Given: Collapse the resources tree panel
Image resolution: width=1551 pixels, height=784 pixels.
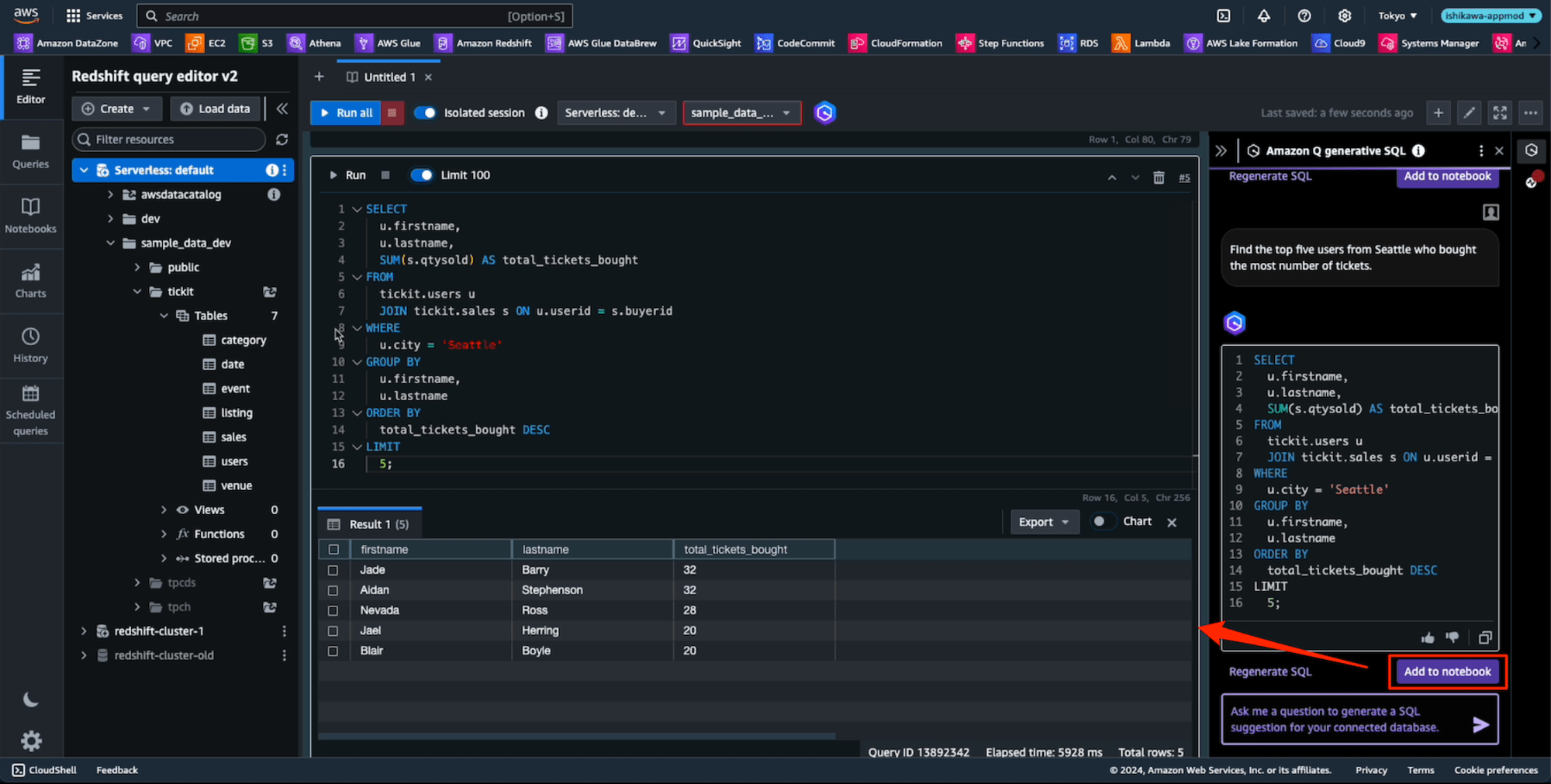Looking at the screenshot, I should click(x=282, y=109).
